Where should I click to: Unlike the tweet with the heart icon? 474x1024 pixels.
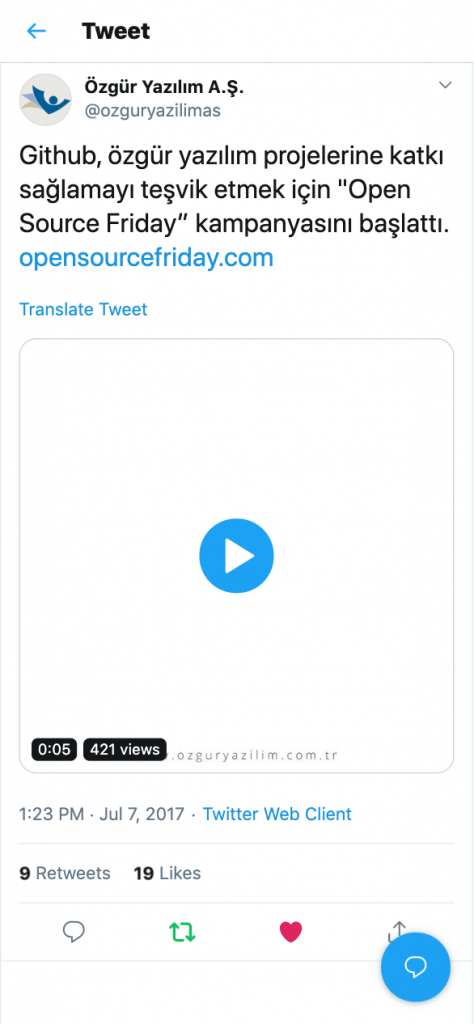(x=291, y=932)
